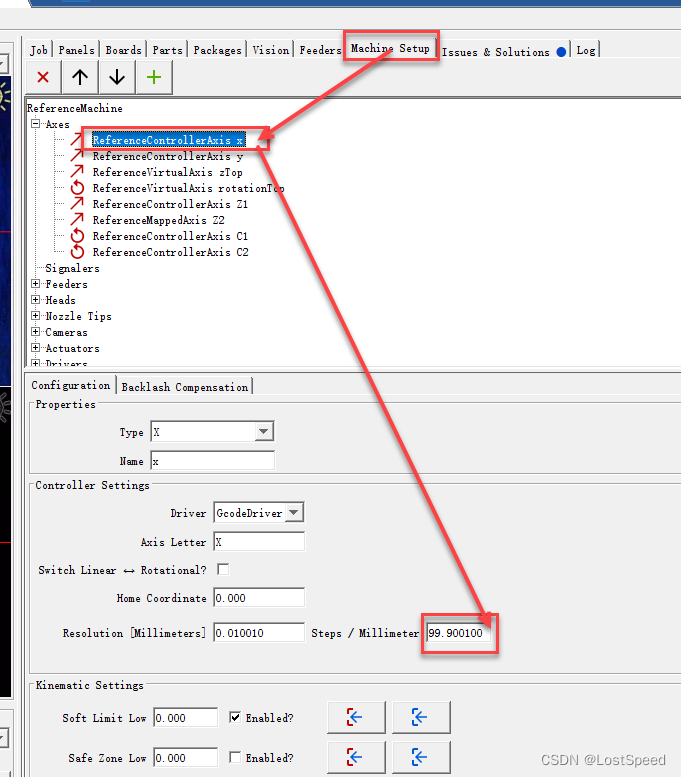
Task: Switch to the Vision tab
Action: coord(271,50)
